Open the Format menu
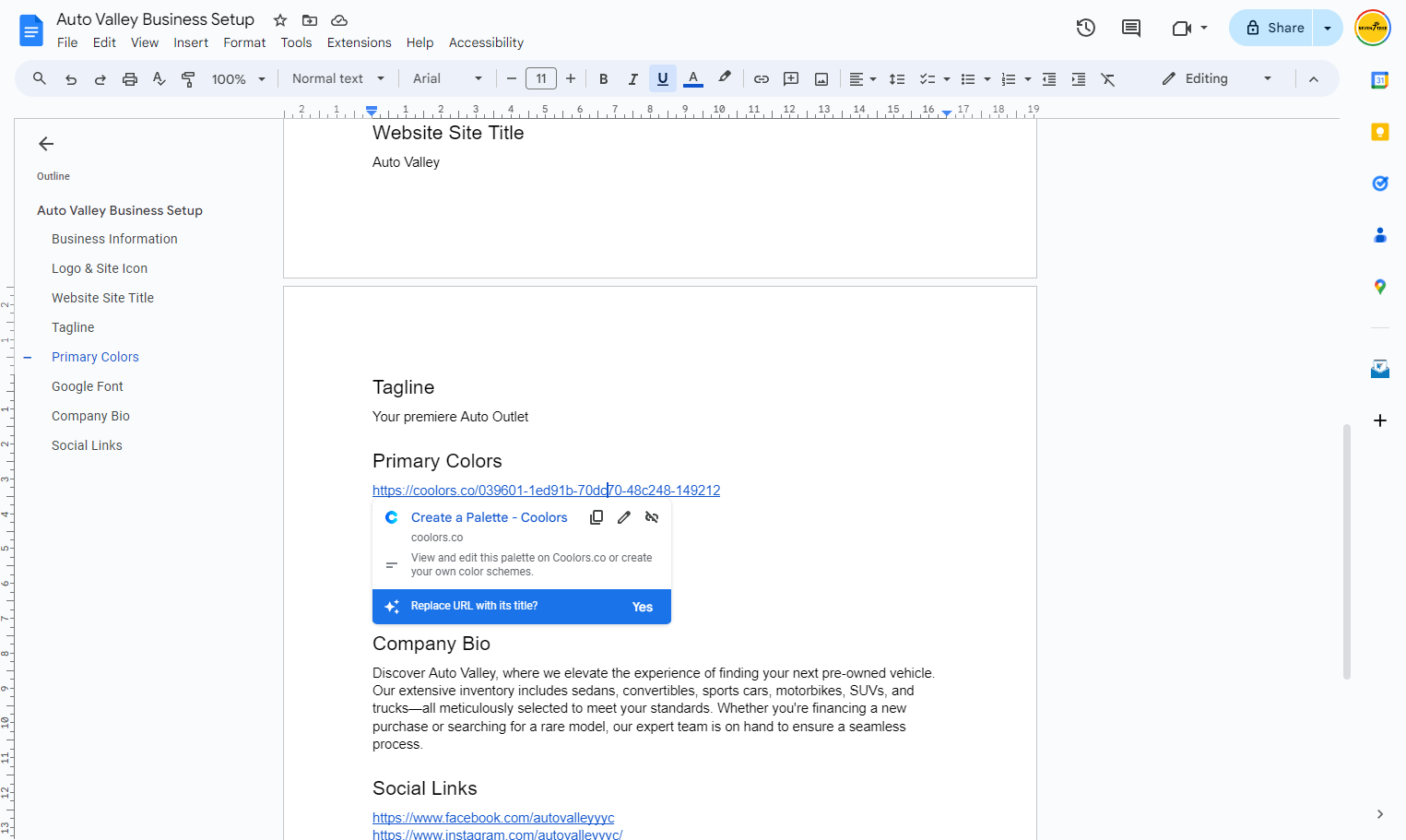 pyautogui.click(x=244, y=42)
